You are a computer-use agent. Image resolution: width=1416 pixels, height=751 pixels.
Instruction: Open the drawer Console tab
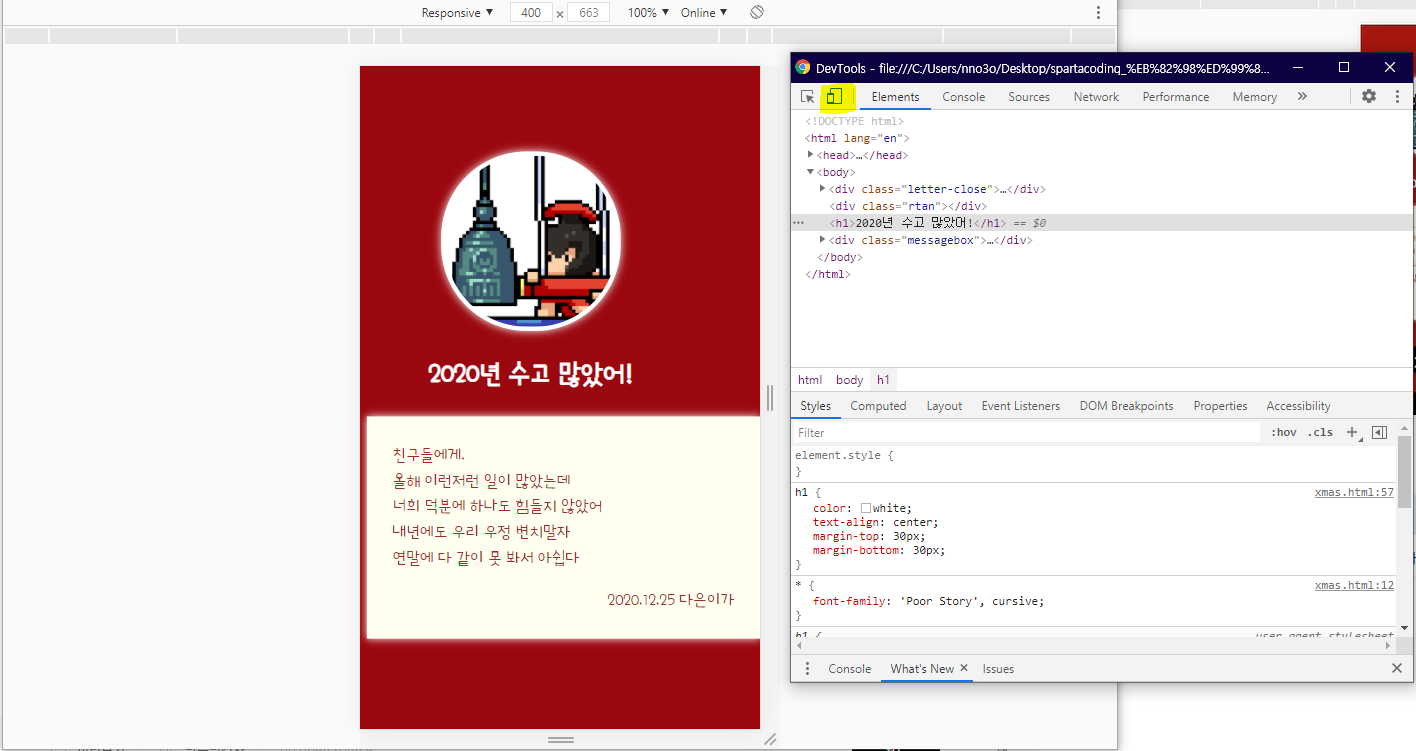[x=849, y=668]
